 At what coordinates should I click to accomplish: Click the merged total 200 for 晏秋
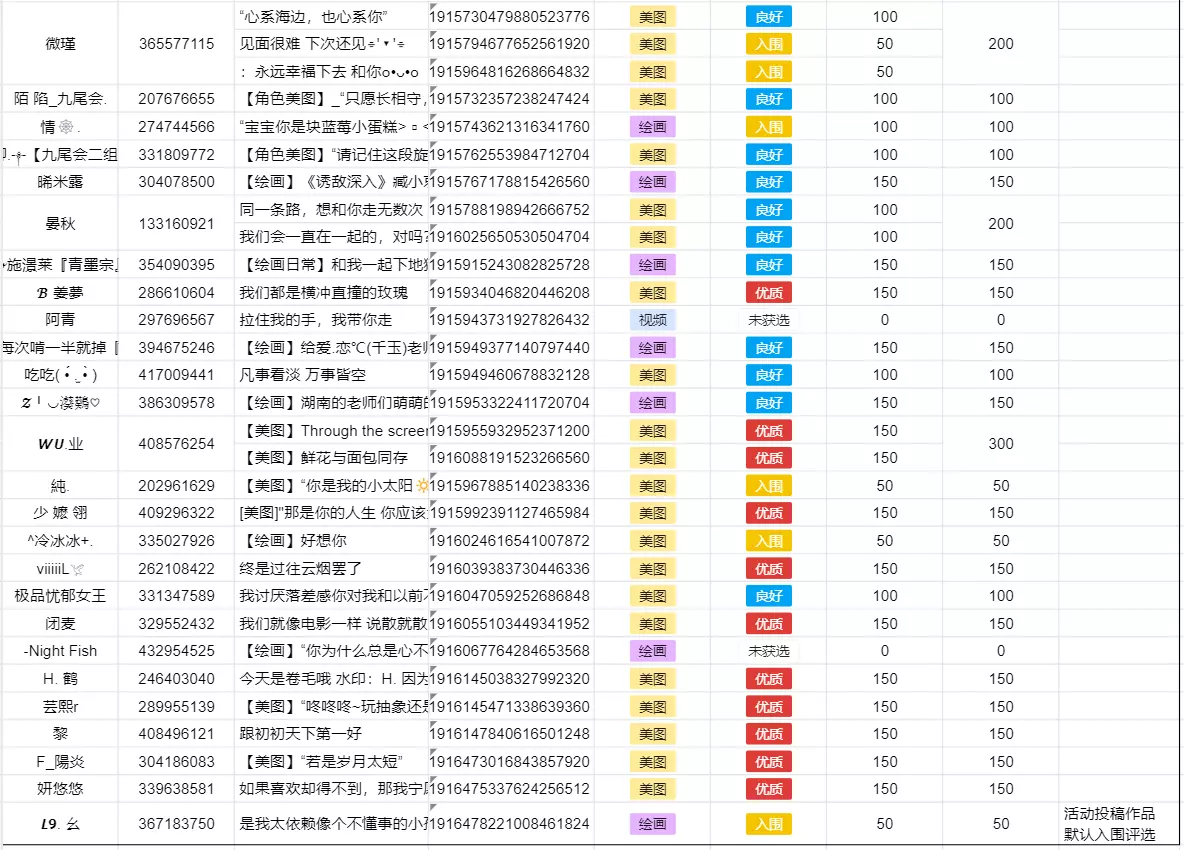click(x=1001, y=224)
